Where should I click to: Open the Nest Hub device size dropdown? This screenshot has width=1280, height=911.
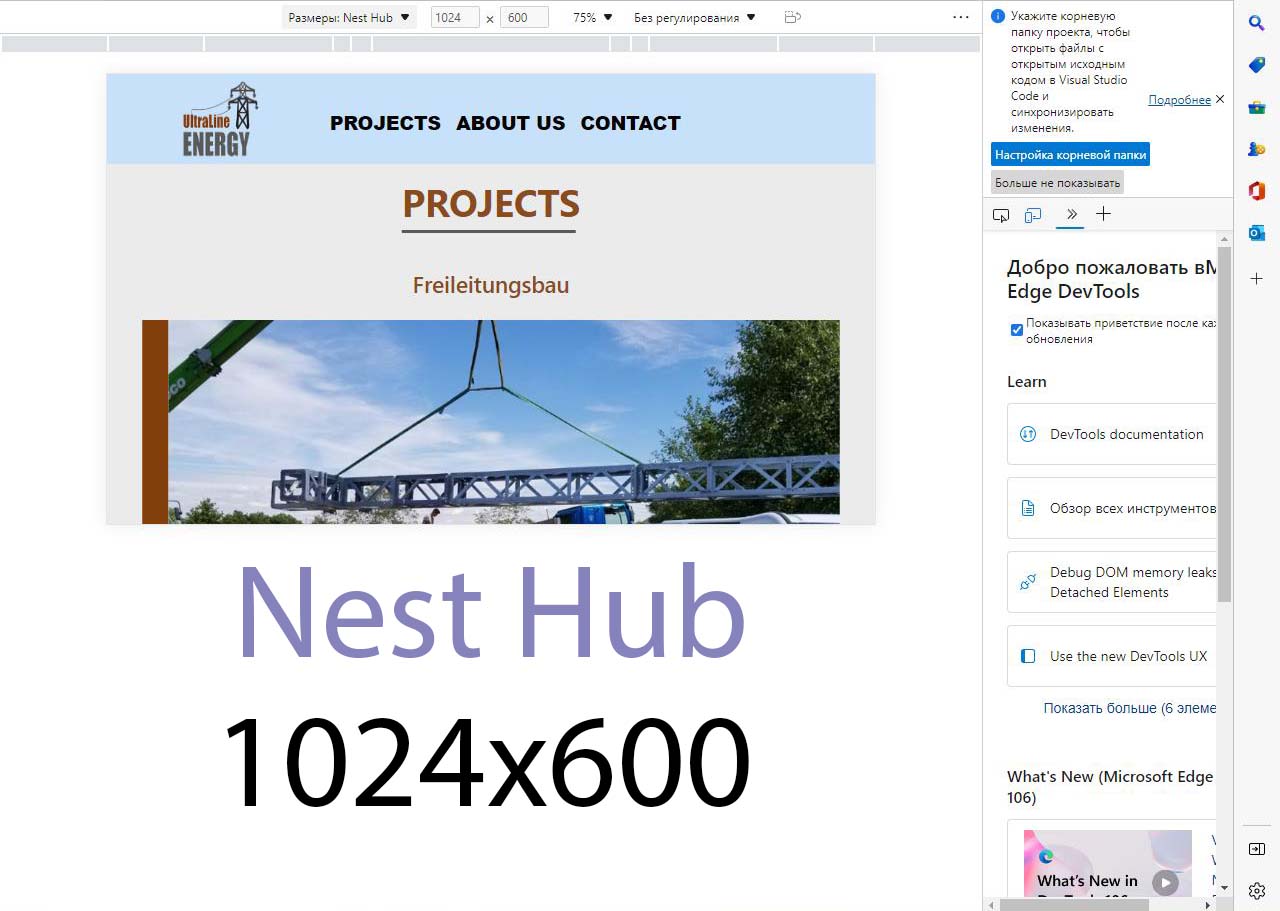pos(349,17)
